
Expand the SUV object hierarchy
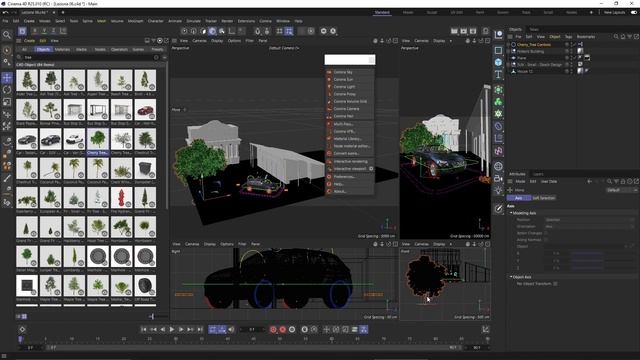click(x=509, y=64)
